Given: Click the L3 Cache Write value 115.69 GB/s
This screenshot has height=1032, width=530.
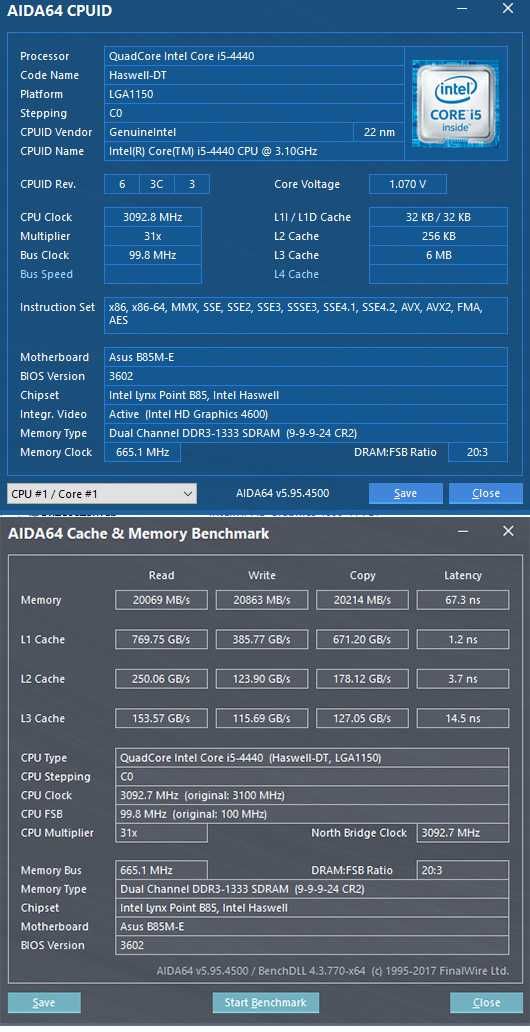Looking at the screenshot, I should pyautogui.click(x=262, y=719).
